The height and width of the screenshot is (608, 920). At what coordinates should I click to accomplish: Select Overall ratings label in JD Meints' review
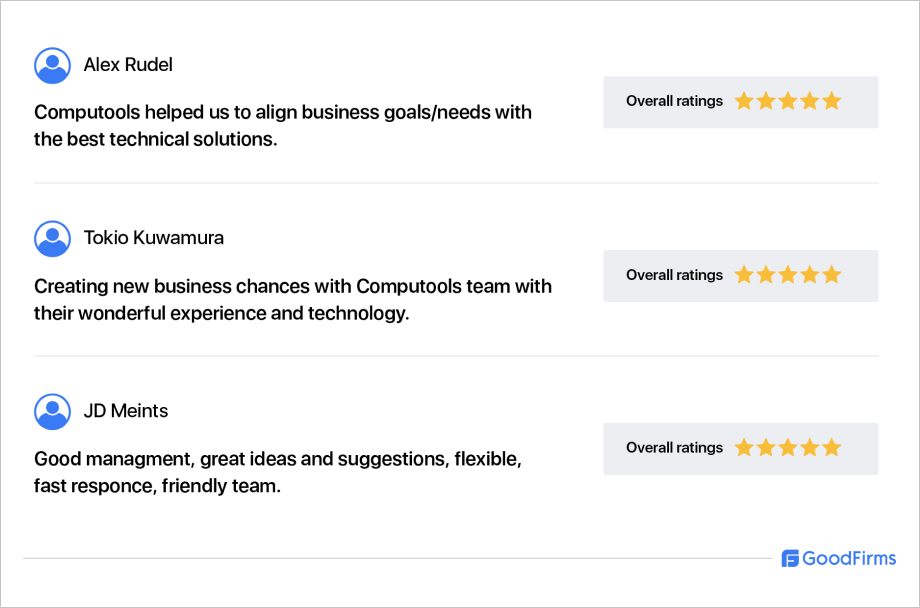[x=674, y=448]
